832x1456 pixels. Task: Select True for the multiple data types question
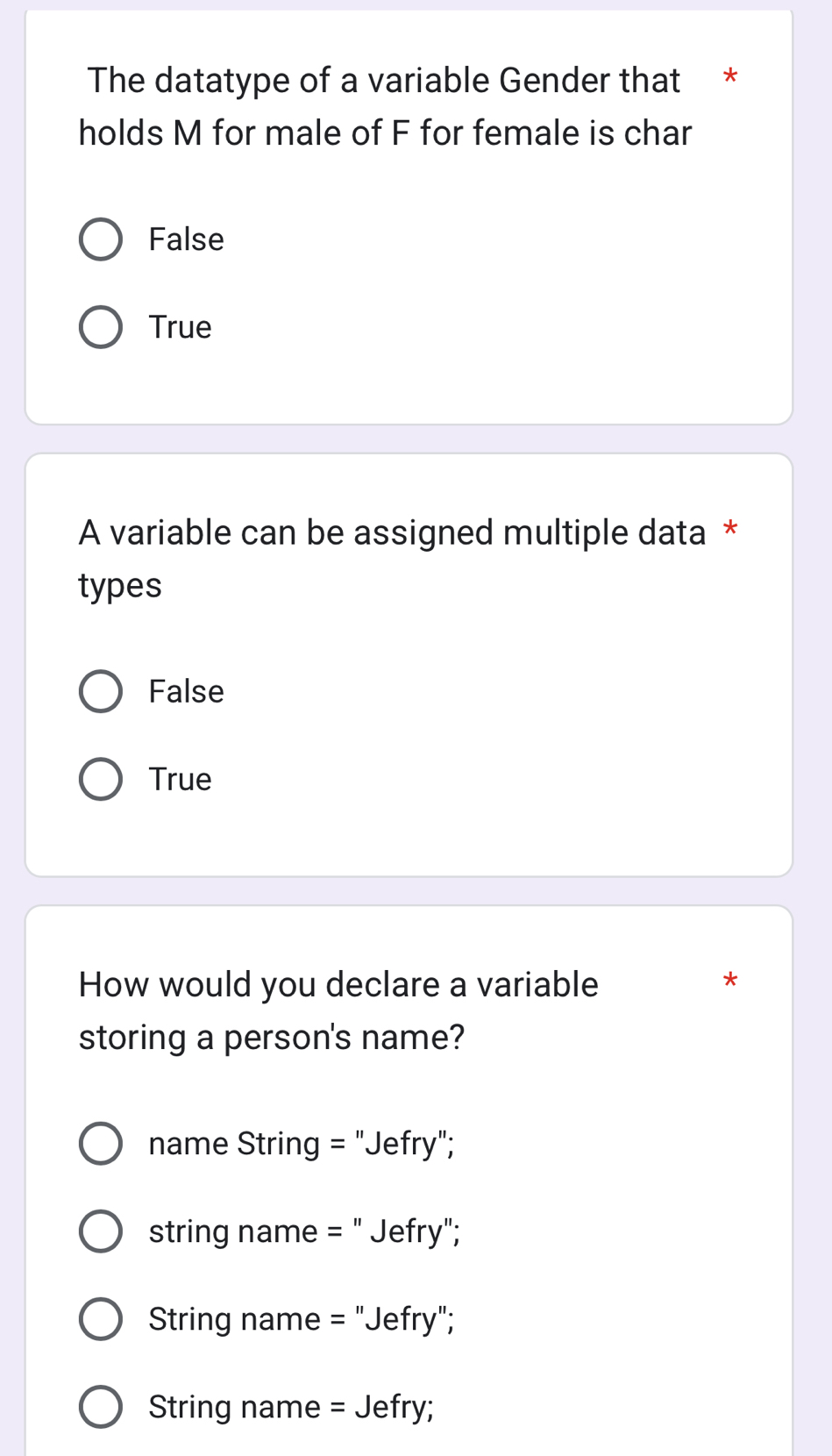[x=100, y=778]
